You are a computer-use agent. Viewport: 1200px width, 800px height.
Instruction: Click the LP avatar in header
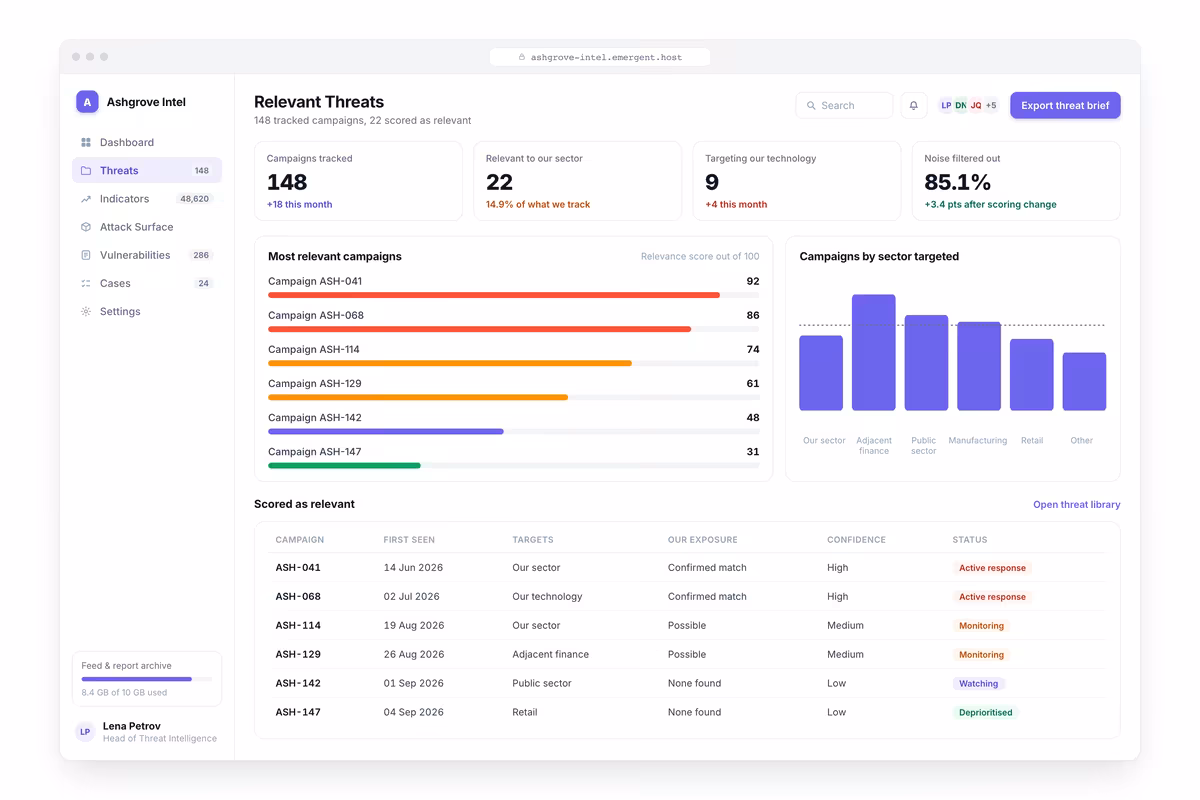[946, 105]
